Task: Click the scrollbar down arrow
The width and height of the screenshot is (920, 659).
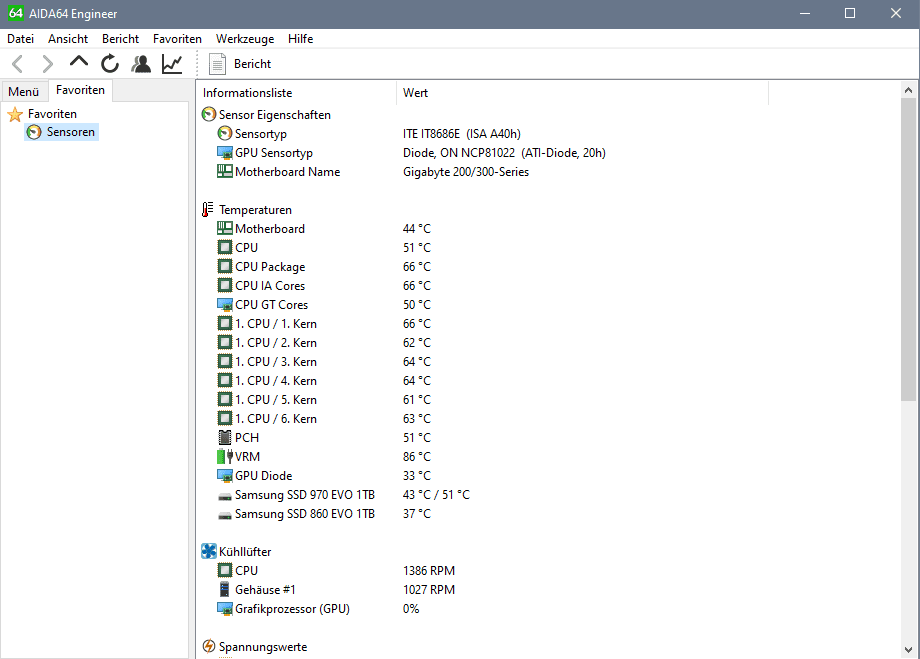Action: [x=908, y=650]
